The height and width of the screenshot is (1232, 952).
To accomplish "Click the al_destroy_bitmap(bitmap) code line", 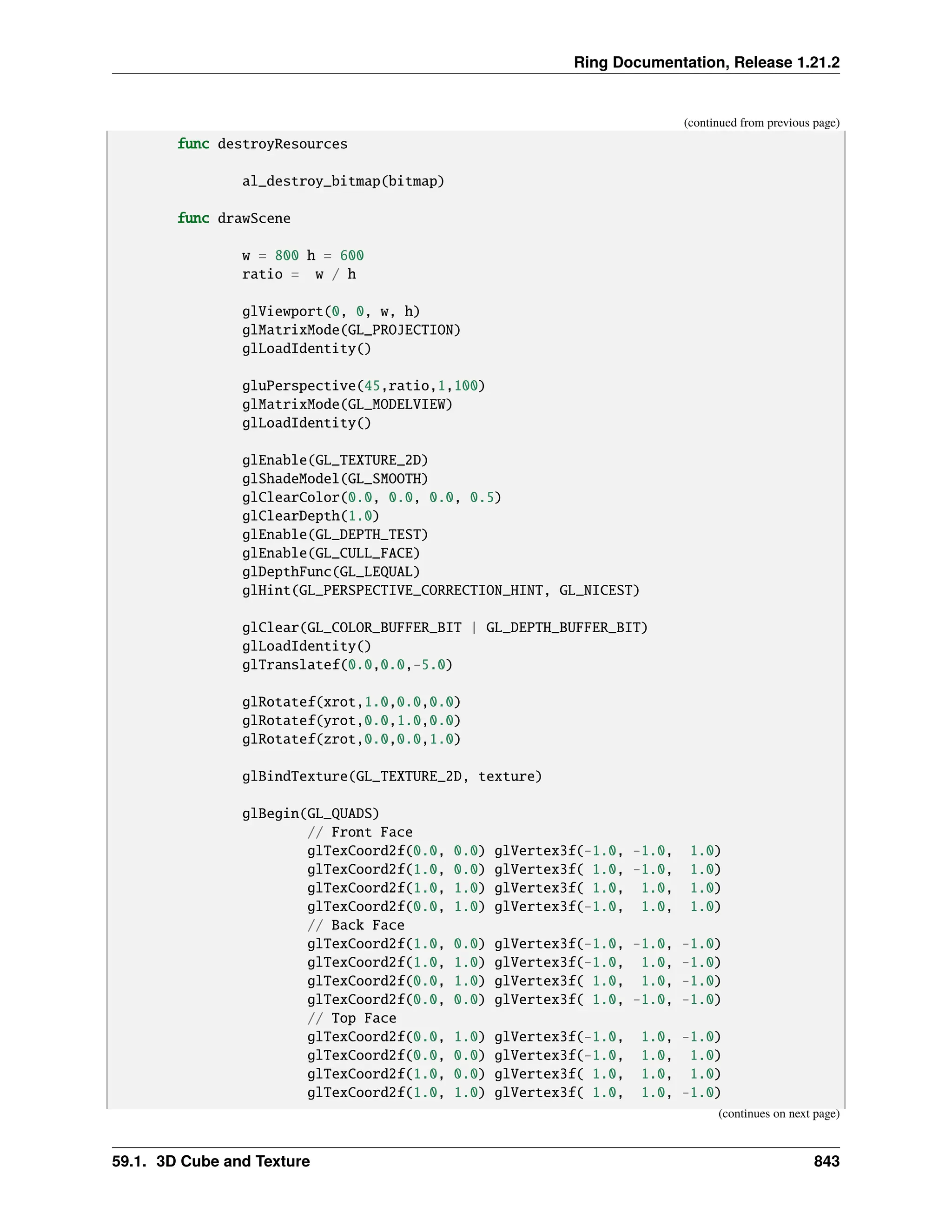I will tap(343, 181).
